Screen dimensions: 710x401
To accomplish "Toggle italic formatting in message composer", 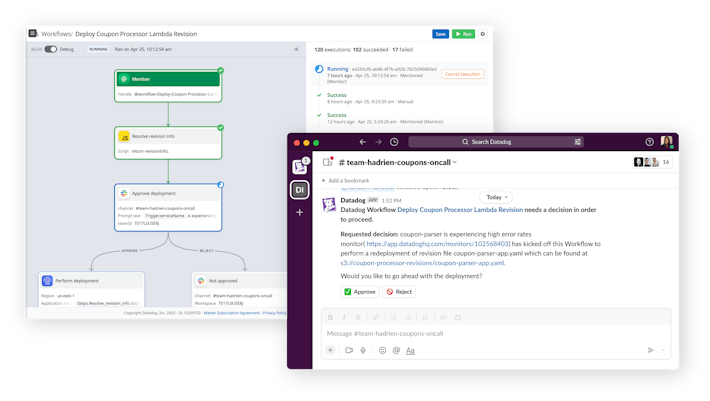I will click(344, 317).
